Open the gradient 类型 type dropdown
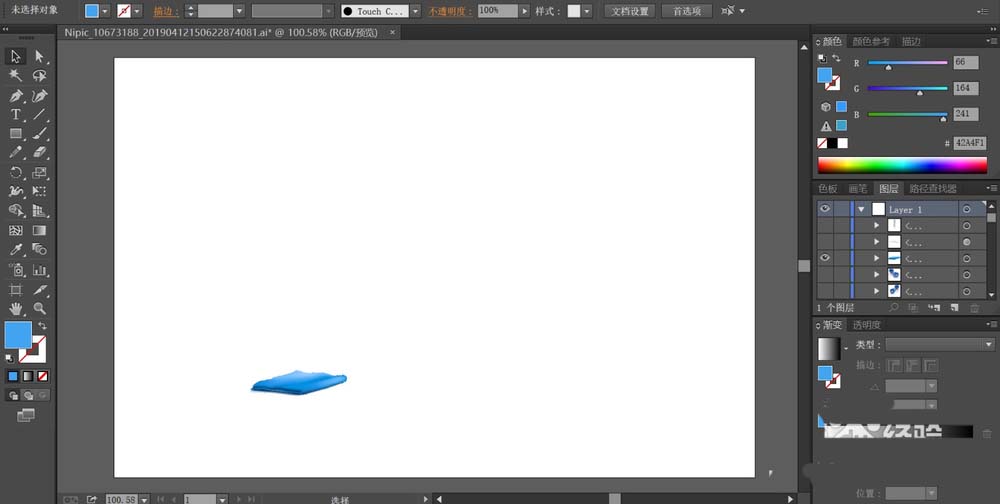 point(989,345)
